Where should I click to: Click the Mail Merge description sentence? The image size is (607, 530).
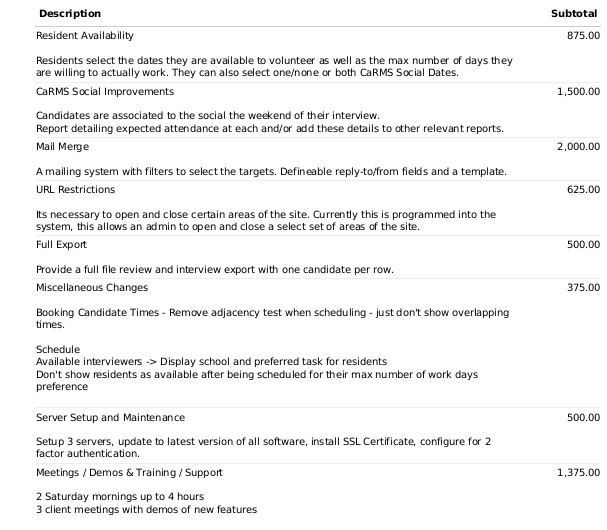(x=271, y=172)
